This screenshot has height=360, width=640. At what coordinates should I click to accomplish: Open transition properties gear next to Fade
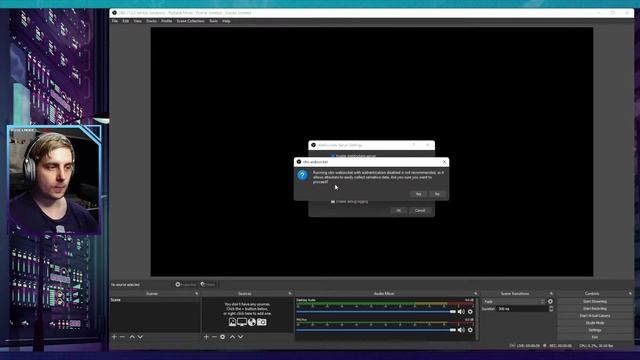(550, 302)
